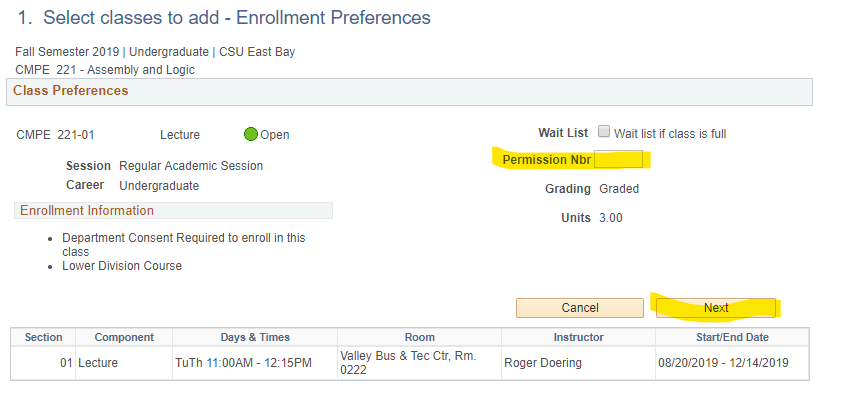Viewport: 862px width, 398px height.
Task: Click the Next button
Action: pos(716,308)
